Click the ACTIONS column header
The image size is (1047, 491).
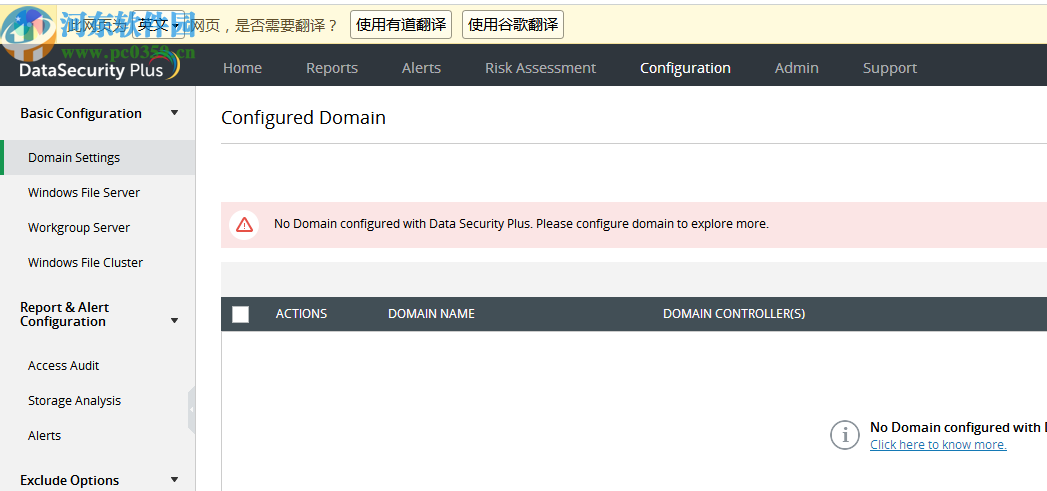(301, 314)
